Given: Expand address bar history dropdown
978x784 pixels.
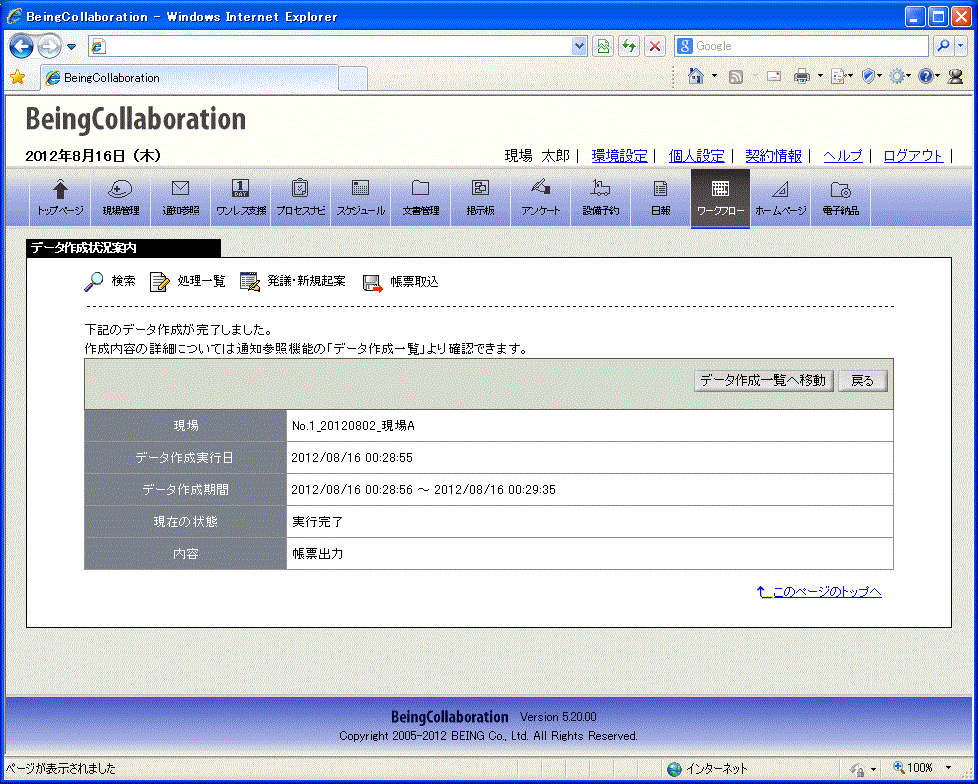Looking at the screenshot, I should pos(579,46).
